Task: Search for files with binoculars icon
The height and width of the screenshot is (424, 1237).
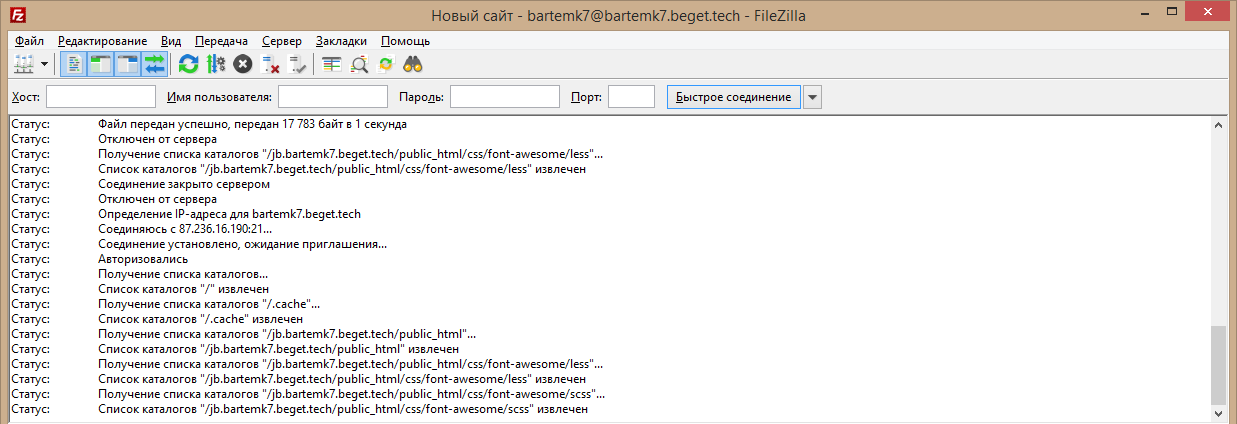Action: pyautogui.click(x=413, y=64)
